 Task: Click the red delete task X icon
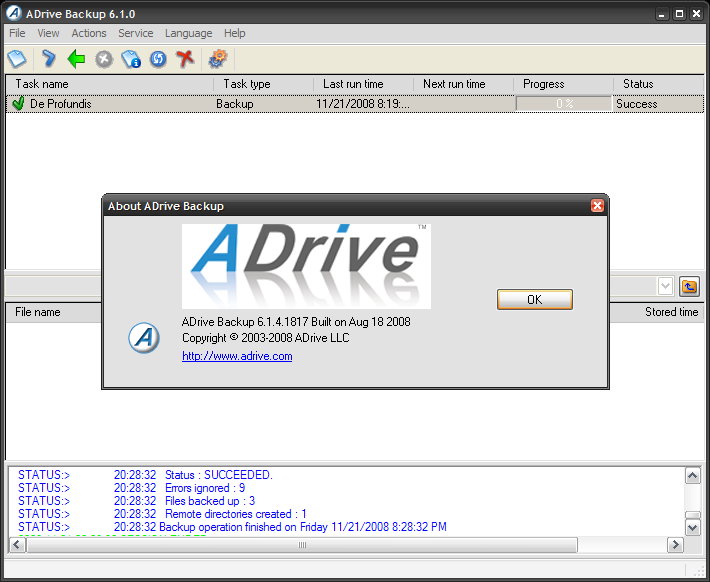pyautogui.click(x=185, y=59)
